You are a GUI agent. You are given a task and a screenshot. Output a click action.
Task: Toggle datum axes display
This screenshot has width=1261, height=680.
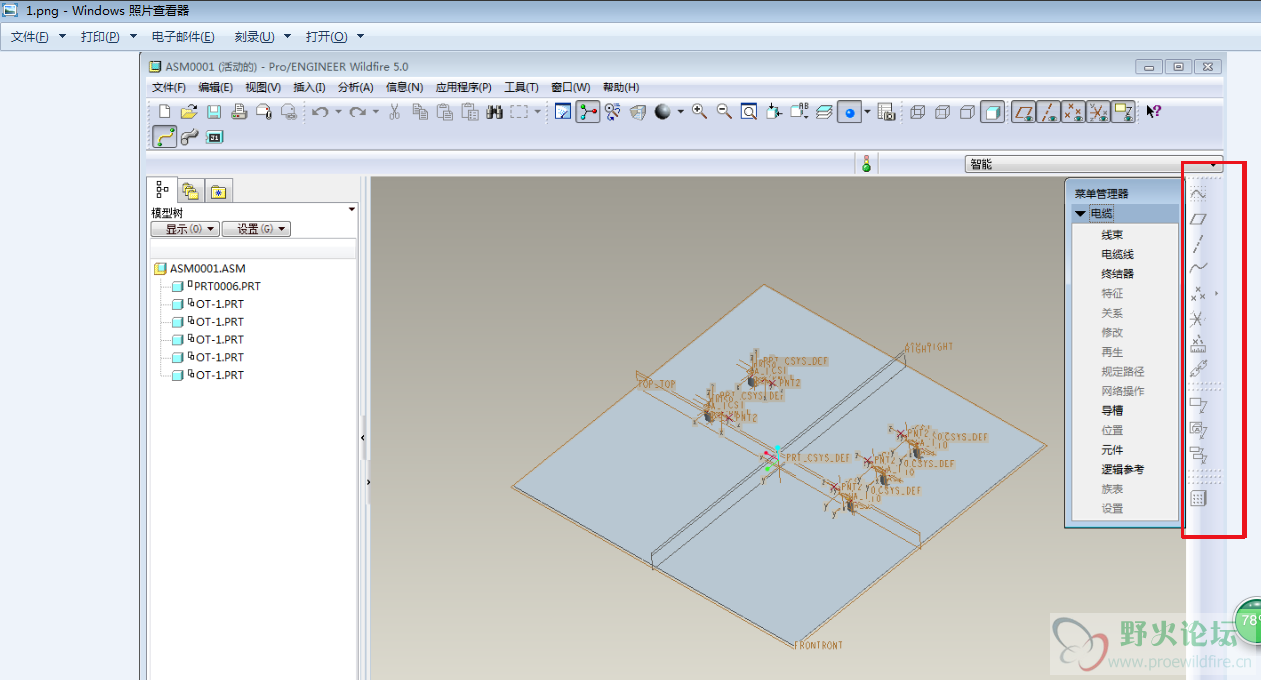[x=1049, y=112]
